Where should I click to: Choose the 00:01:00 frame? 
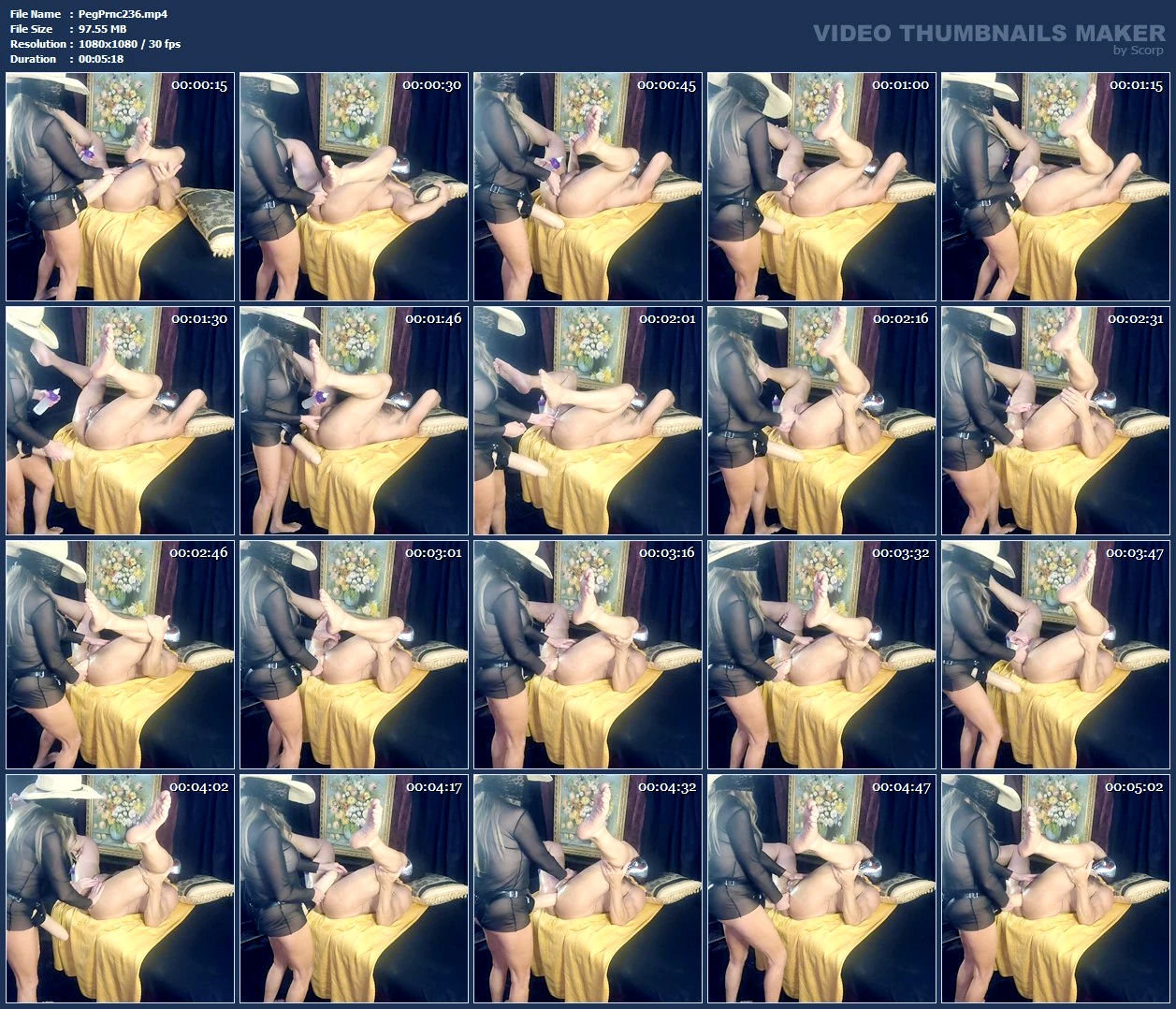tap(821, 186)
